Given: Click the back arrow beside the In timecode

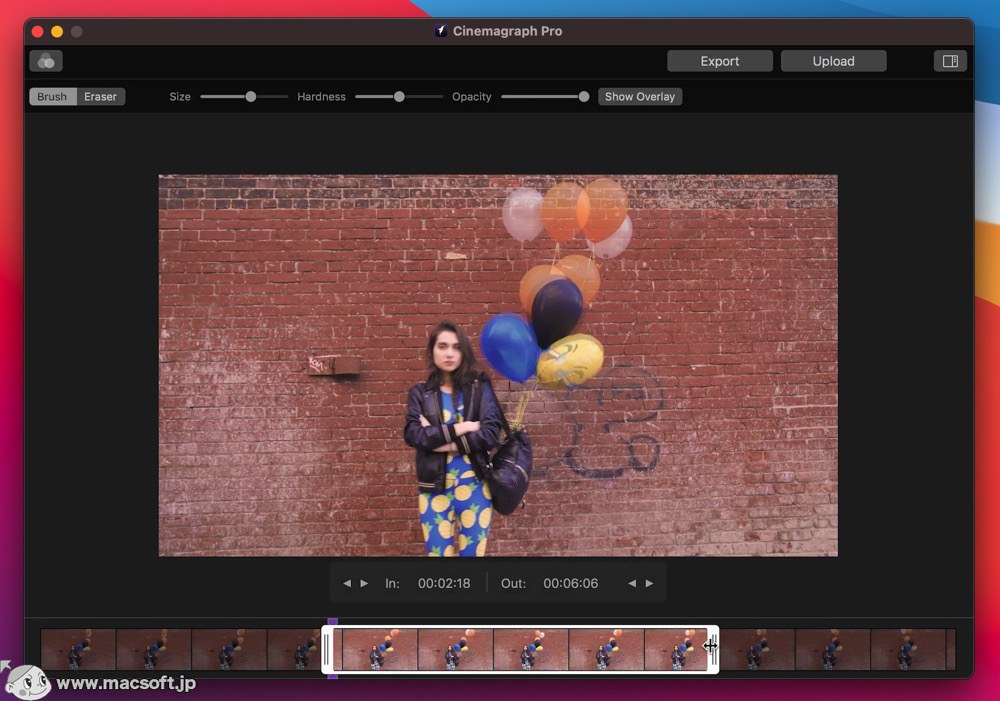Looking at the screenshot, I should [x=347, y=583].
